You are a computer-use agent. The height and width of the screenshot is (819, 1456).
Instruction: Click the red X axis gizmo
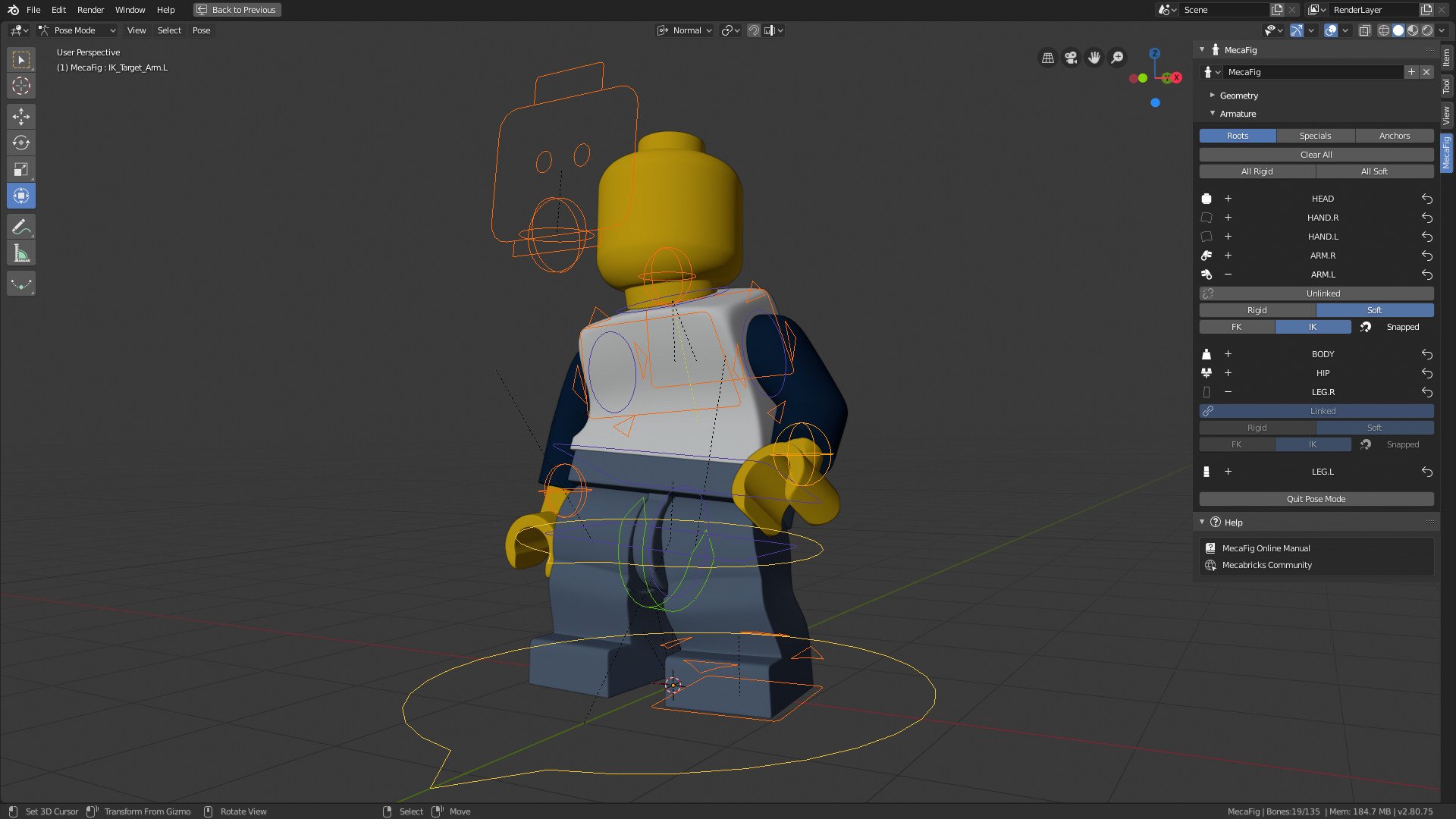[1176, 77]
